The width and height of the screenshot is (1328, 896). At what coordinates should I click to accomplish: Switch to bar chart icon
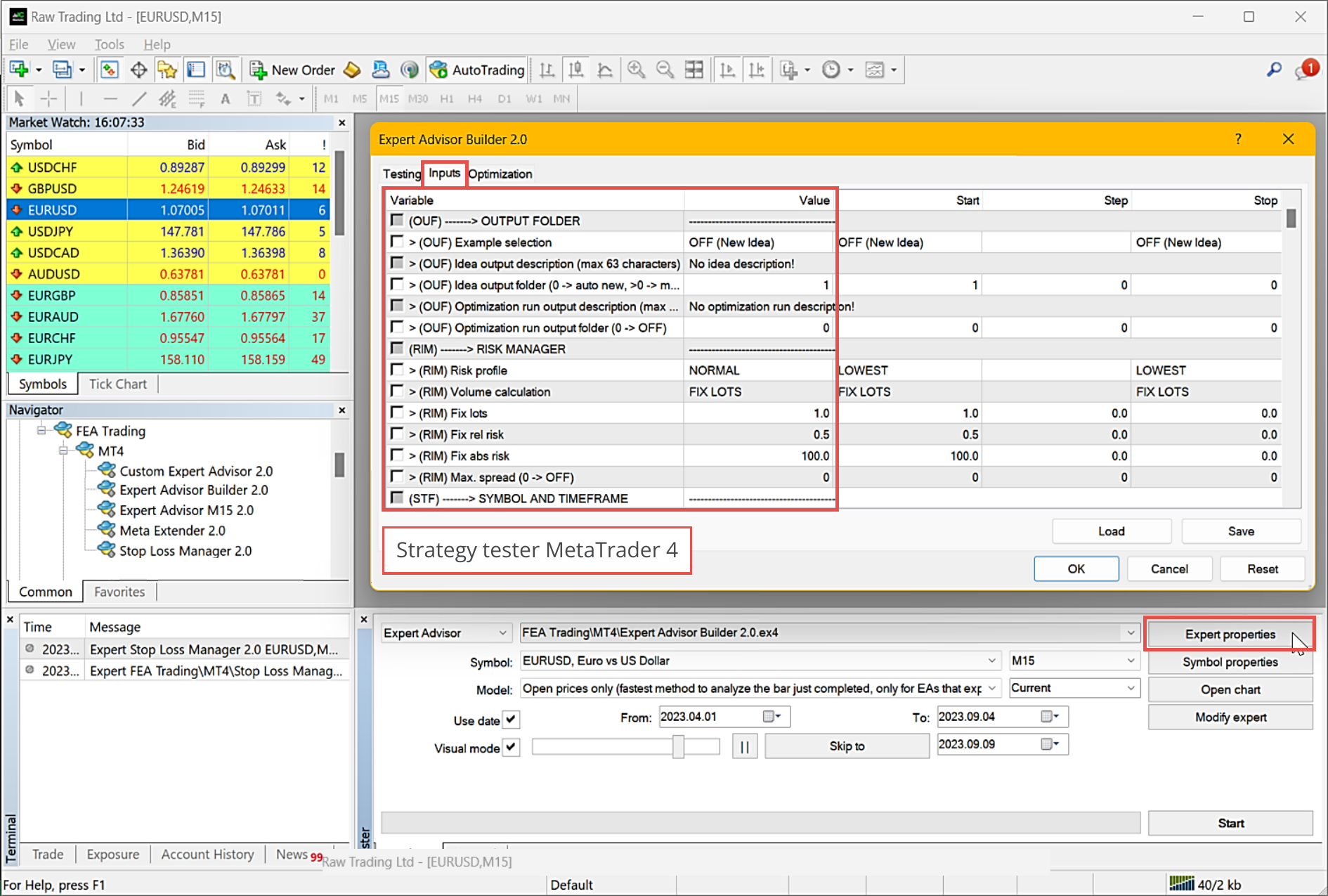(x=547, y=70)
